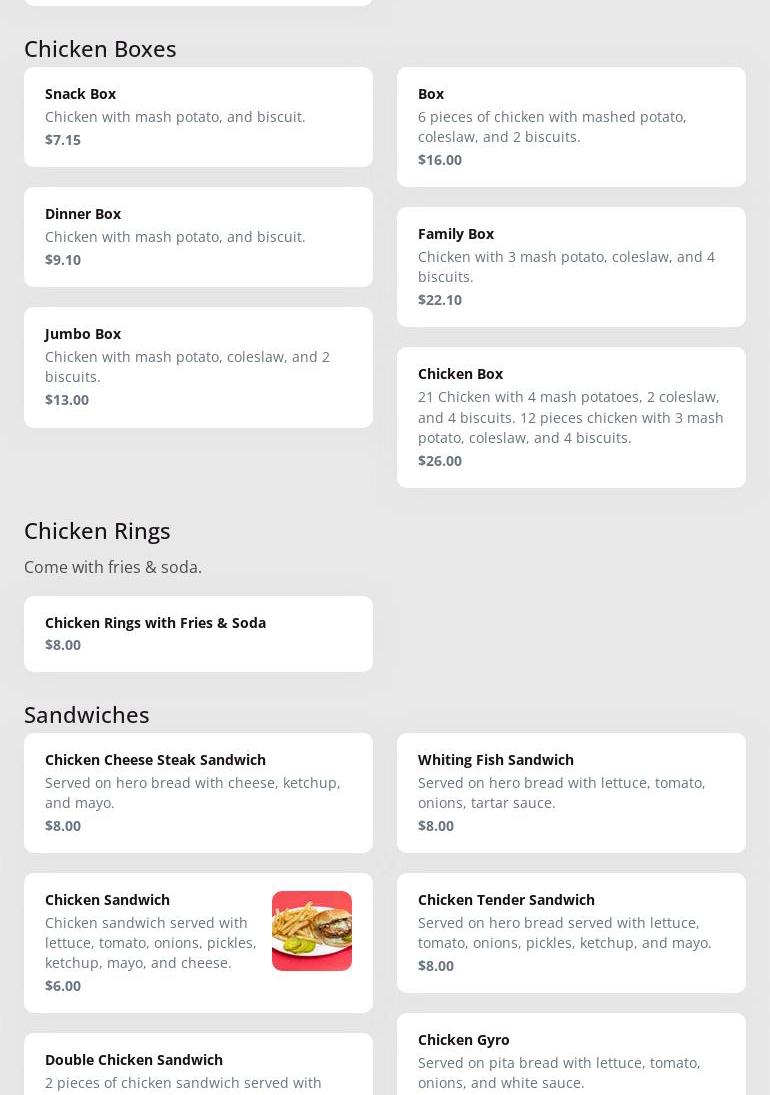770x1095 pixels.
Task: Open the Whiting Fish Sandwich item
Action: [x=571, y=792]
